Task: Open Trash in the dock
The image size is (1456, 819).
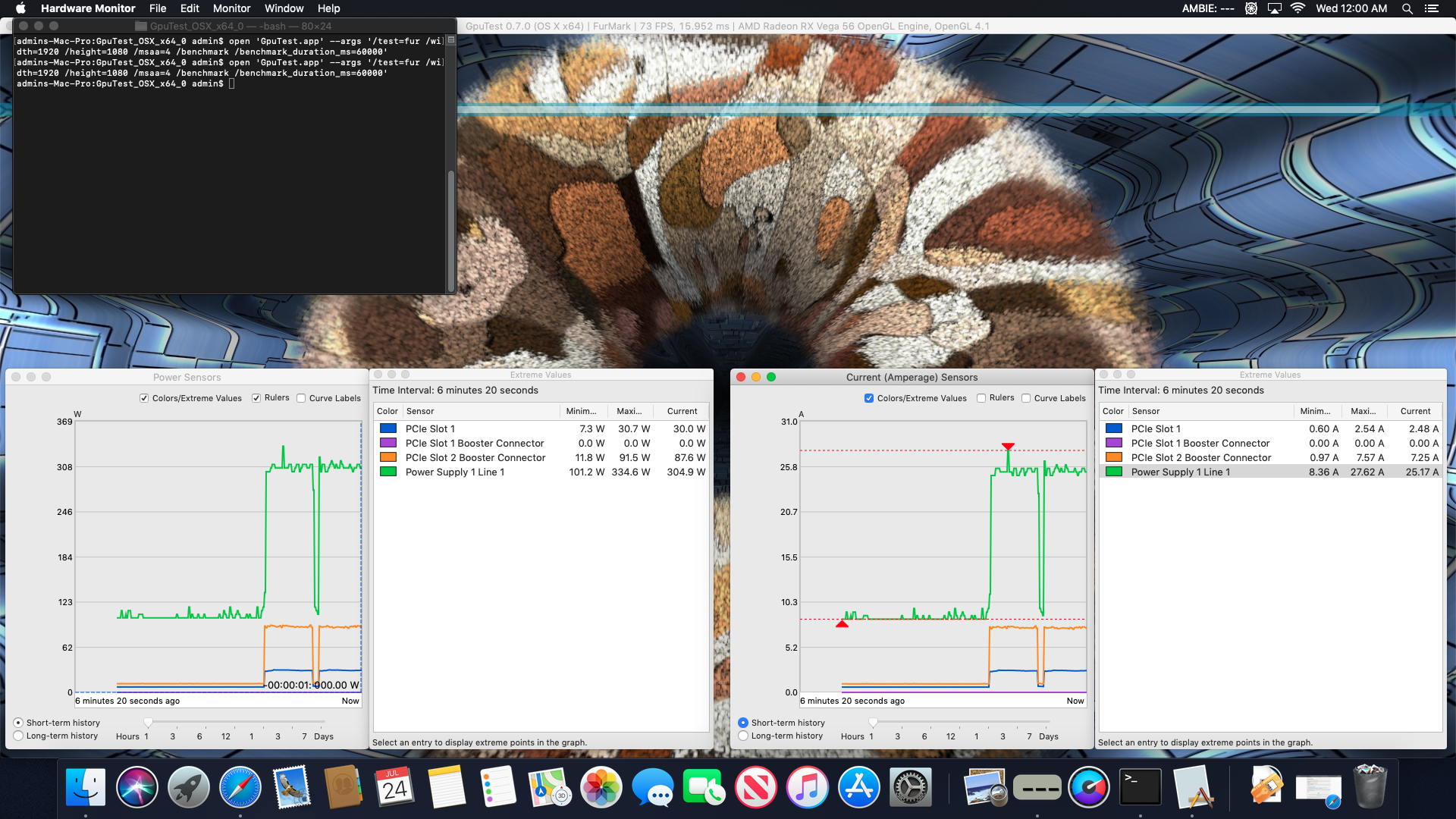Action: point(1370,787)
